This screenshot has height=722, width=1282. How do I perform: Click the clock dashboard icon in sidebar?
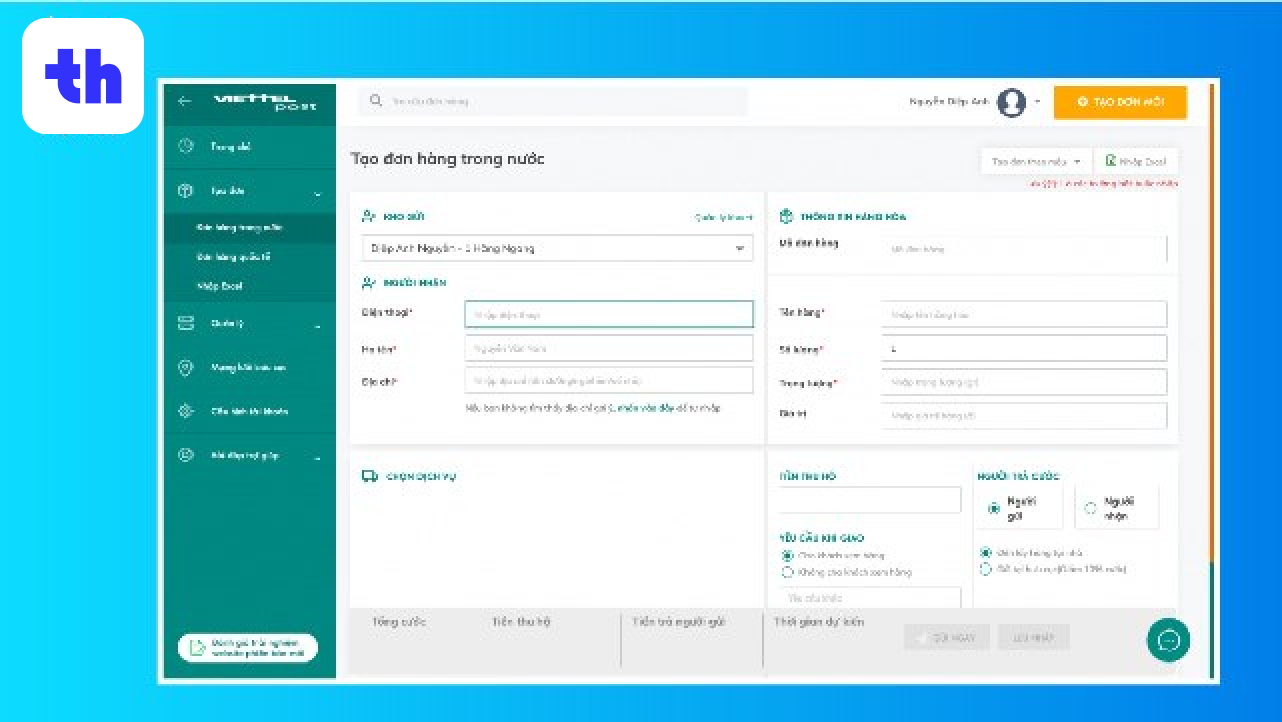[x=185, y=147]
